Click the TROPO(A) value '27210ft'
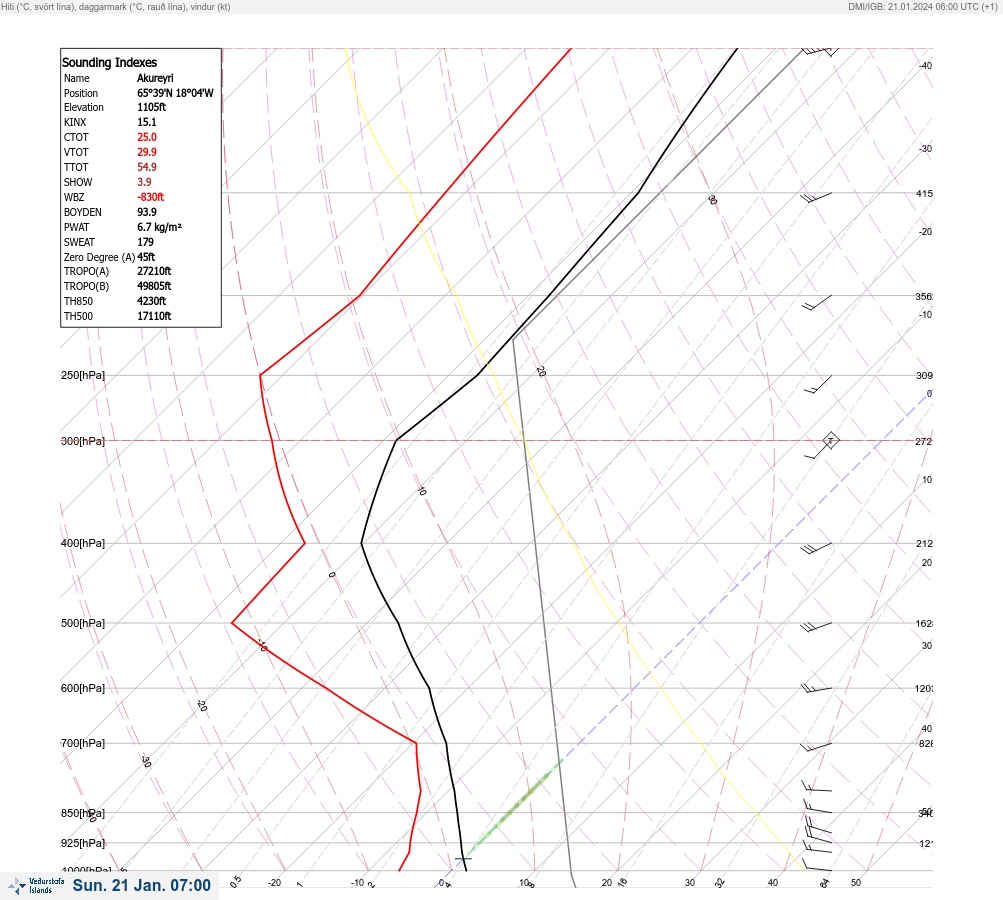 (x=154, y=271)
